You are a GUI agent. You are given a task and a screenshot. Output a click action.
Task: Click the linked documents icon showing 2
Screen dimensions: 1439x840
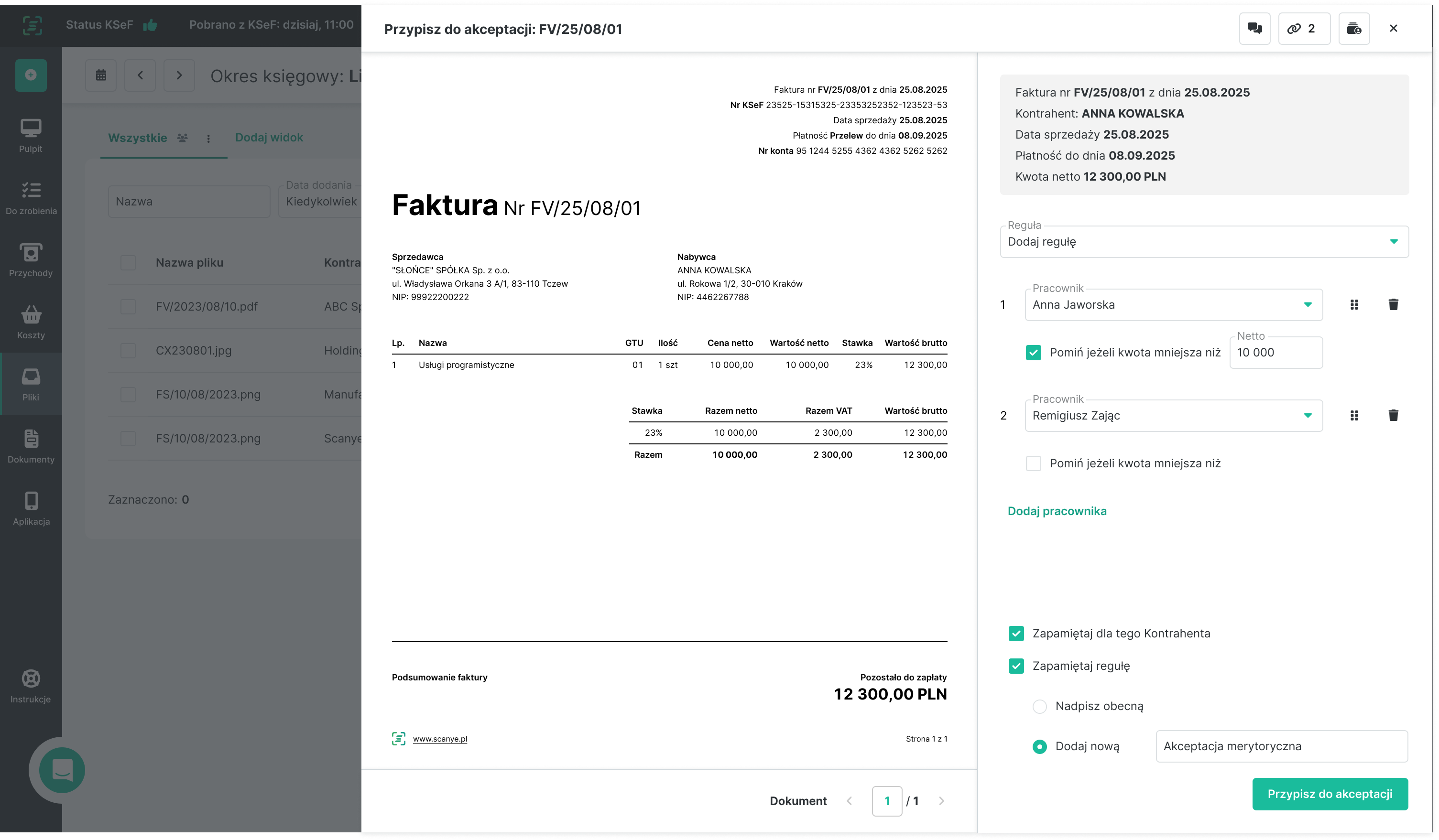coord(1303,29)
